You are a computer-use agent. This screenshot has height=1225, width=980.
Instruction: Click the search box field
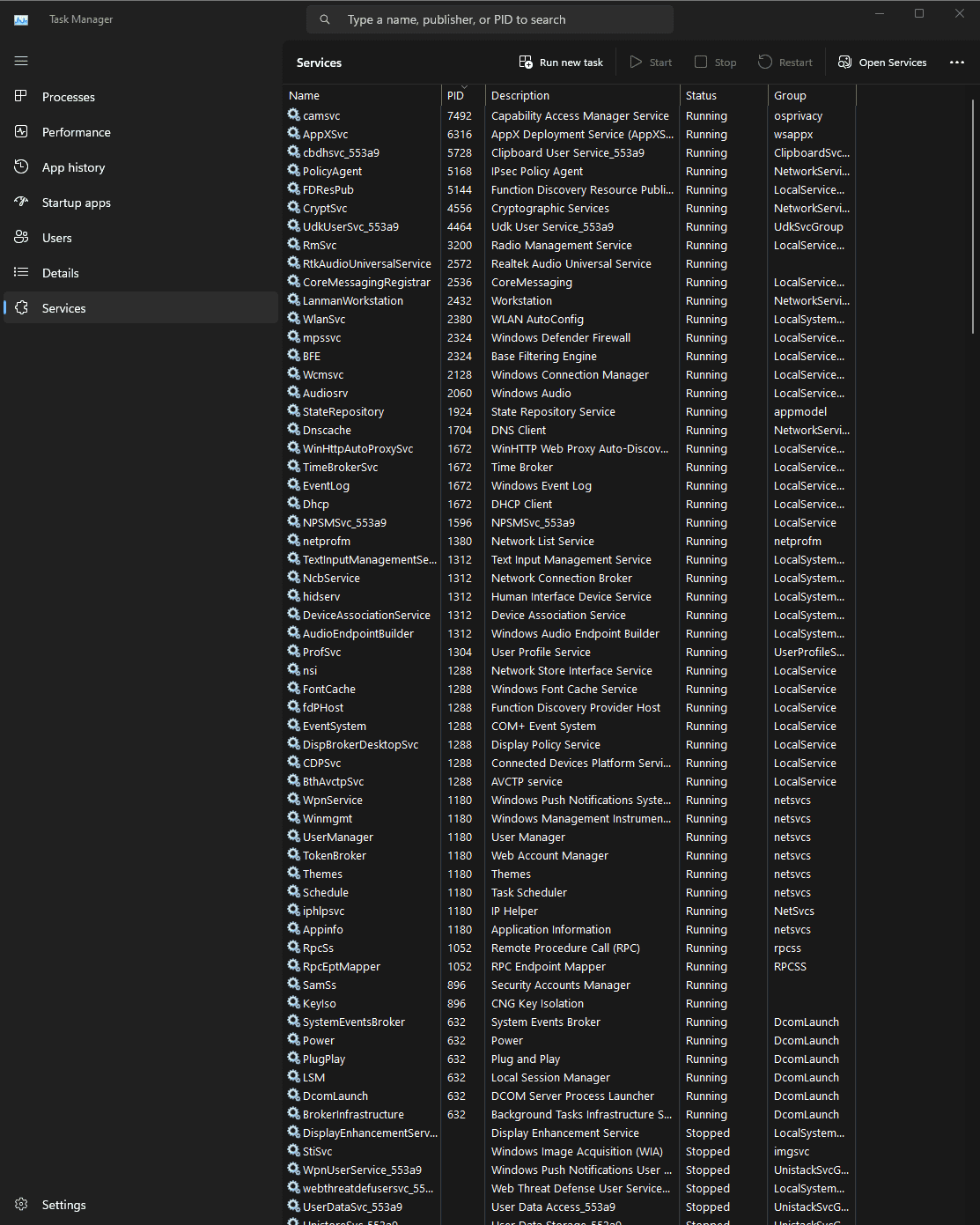point(490,19)
